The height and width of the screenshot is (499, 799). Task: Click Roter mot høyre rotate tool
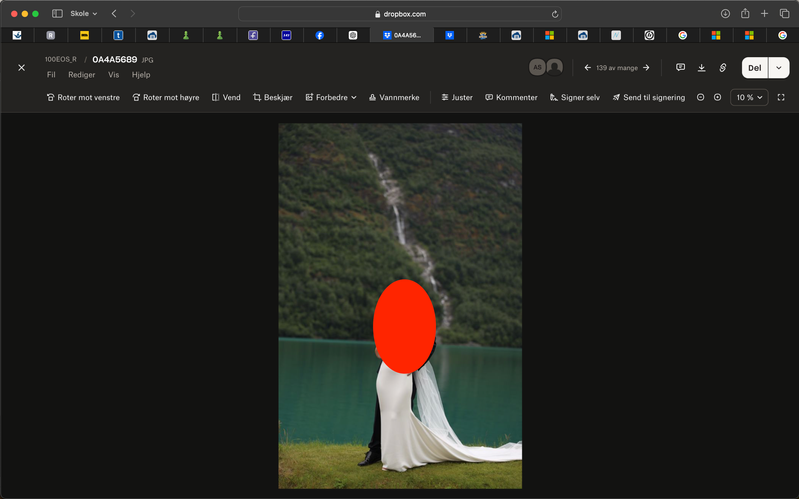166,98
